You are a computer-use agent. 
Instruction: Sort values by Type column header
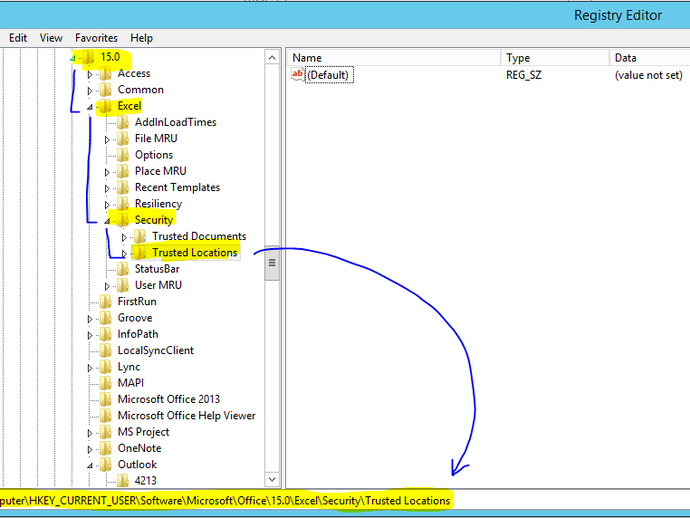pos(555,58)
